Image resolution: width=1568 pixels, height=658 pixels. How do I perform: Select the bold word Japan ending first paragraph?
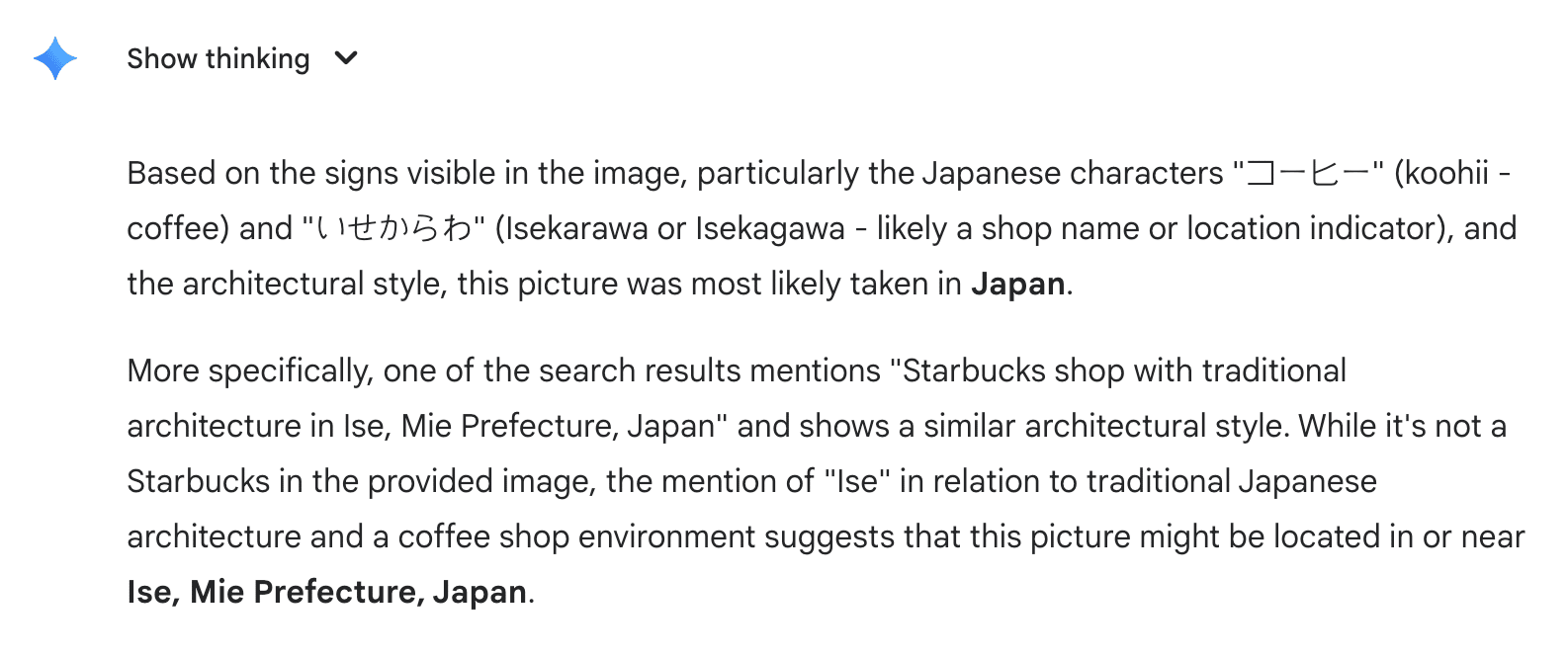pos(1018,284)
